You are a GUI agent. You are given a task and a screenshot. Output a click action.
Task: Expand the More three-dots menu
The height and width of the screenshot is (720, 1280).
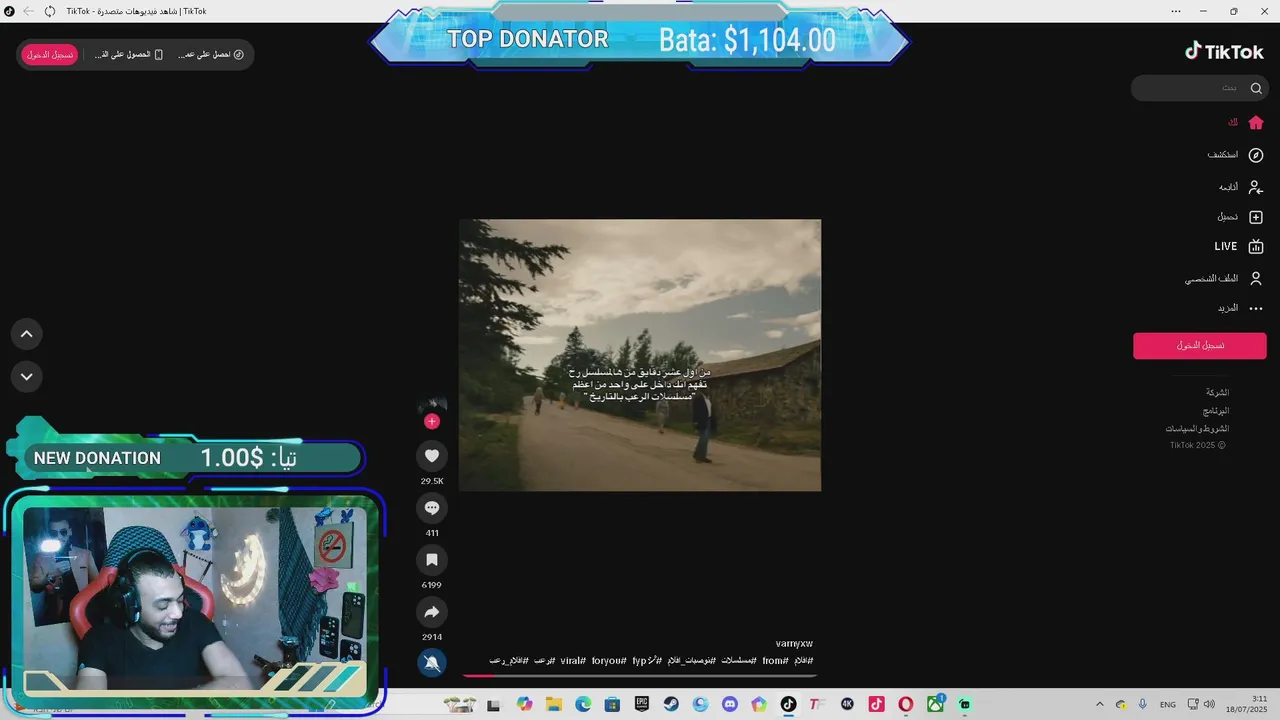coord(1241,308)
